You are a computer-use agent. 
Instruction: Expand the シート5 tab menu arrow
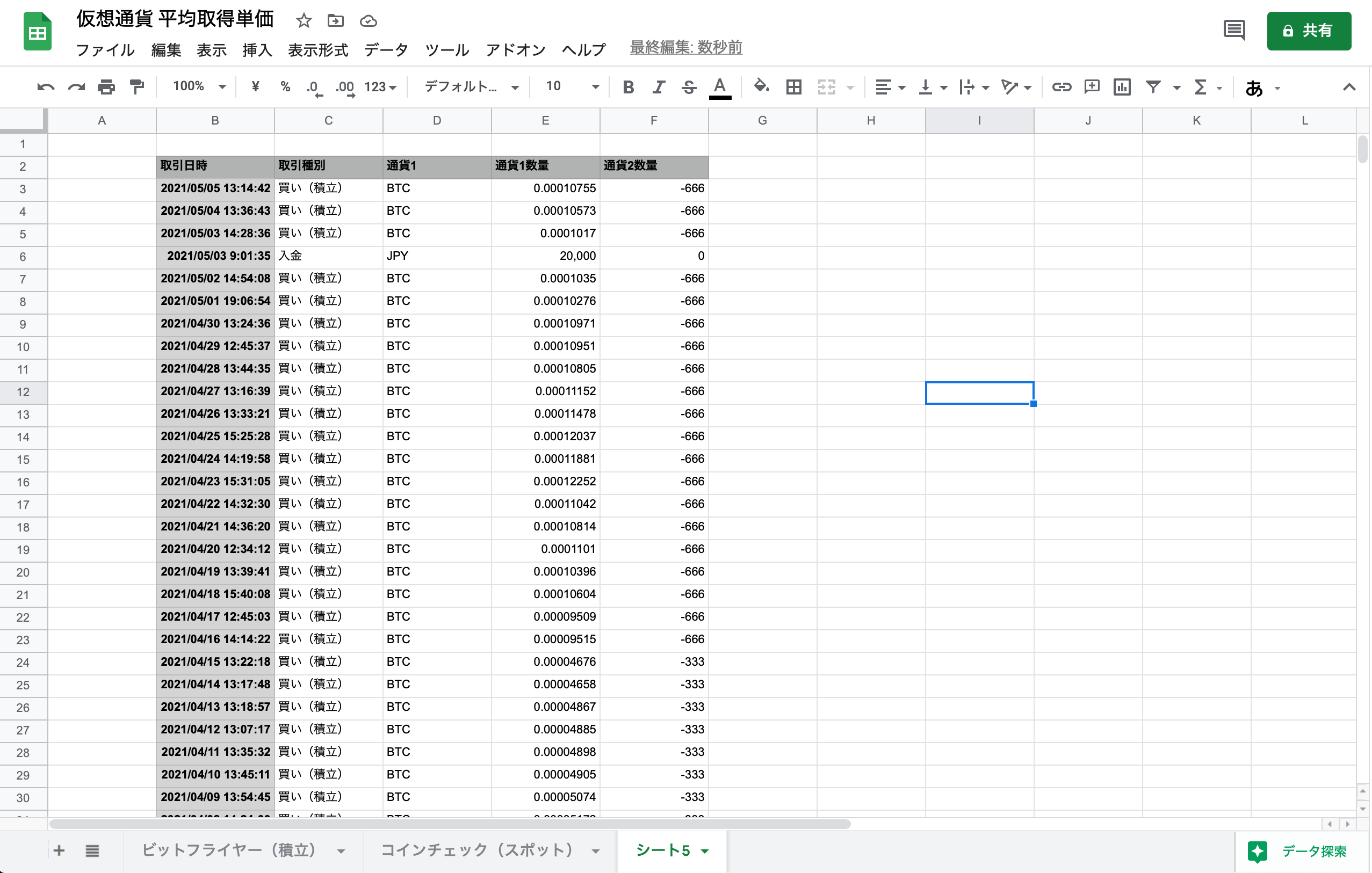pos(705,851)
